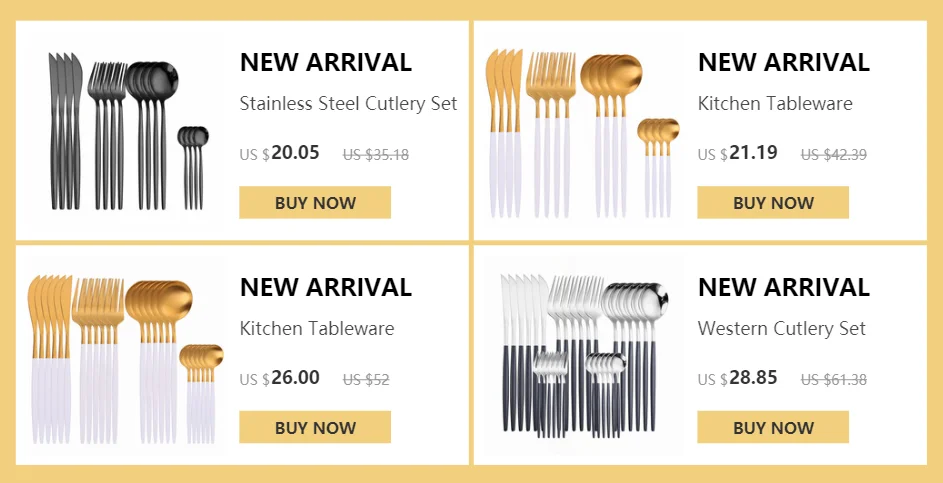Image resolution: width=943 pixels, height=483 pixels.
Task: Click BUY NOW for Western Cutlery Set
Action: coord(773,427)
